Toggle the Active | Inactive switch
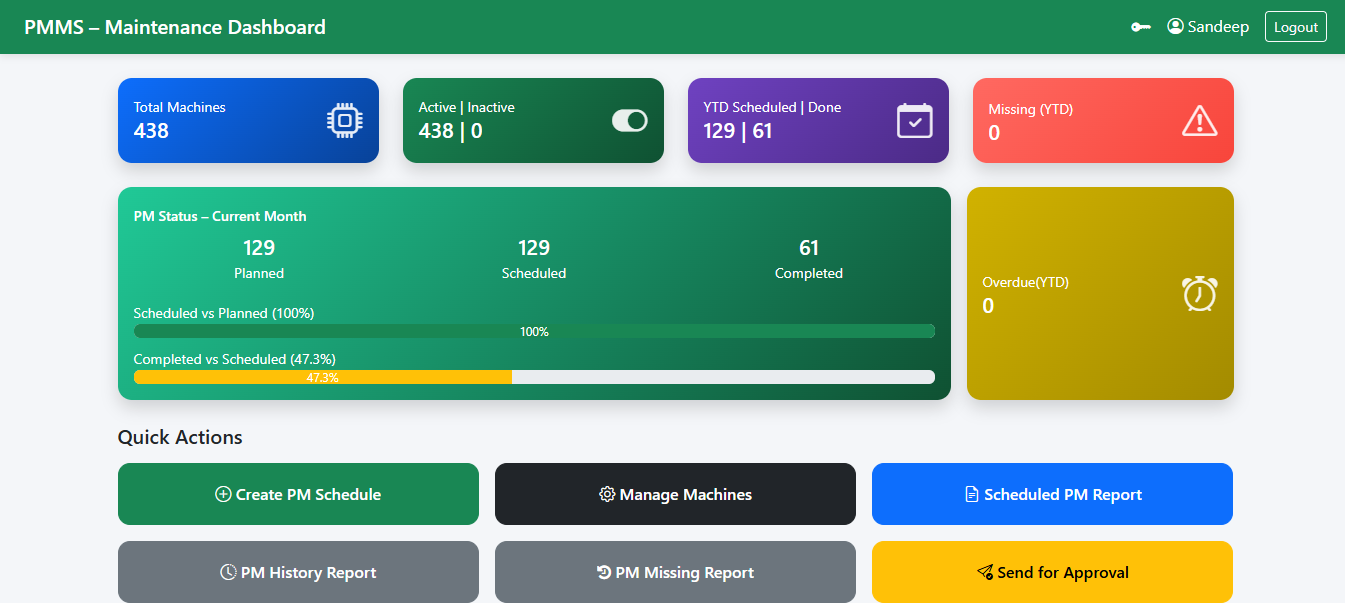Screen dimensions: 1345x603 click(630, 119)
